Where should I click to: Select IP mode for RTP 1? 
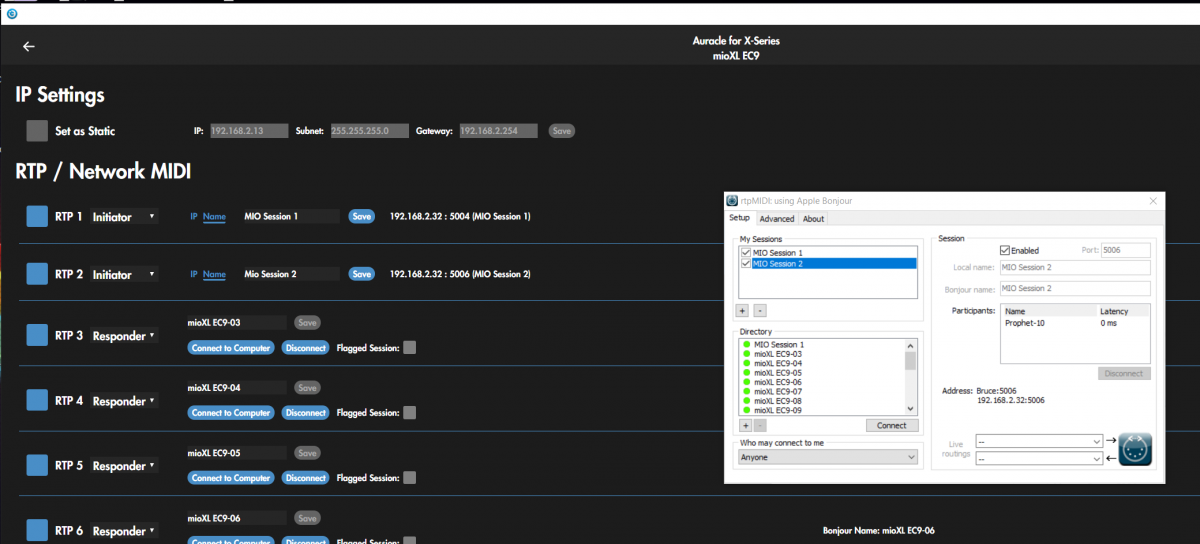[x=194, y=216]
